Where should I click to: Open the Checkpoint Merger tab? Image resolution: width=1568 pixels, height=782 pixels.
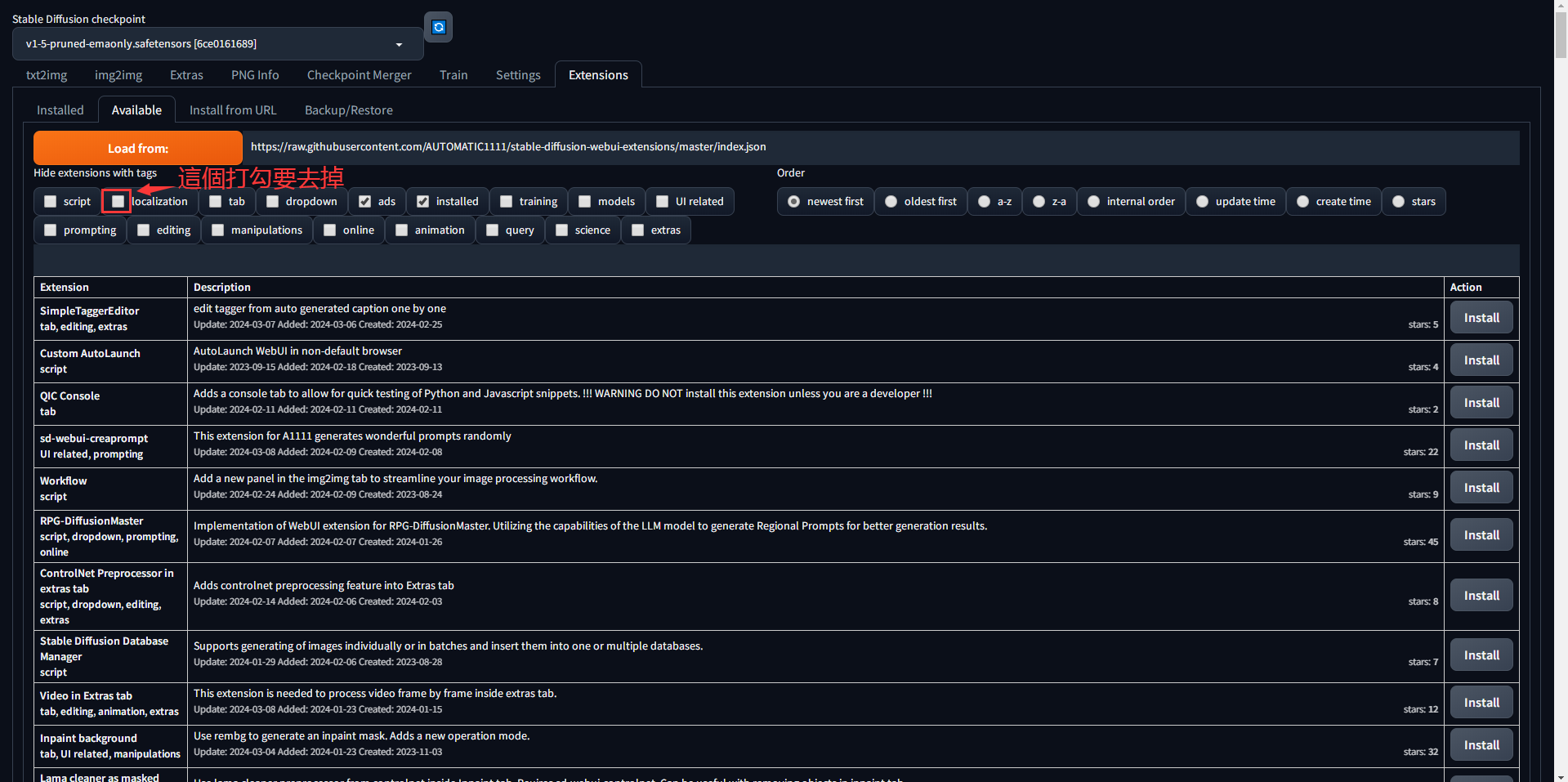tap(360, 74)
